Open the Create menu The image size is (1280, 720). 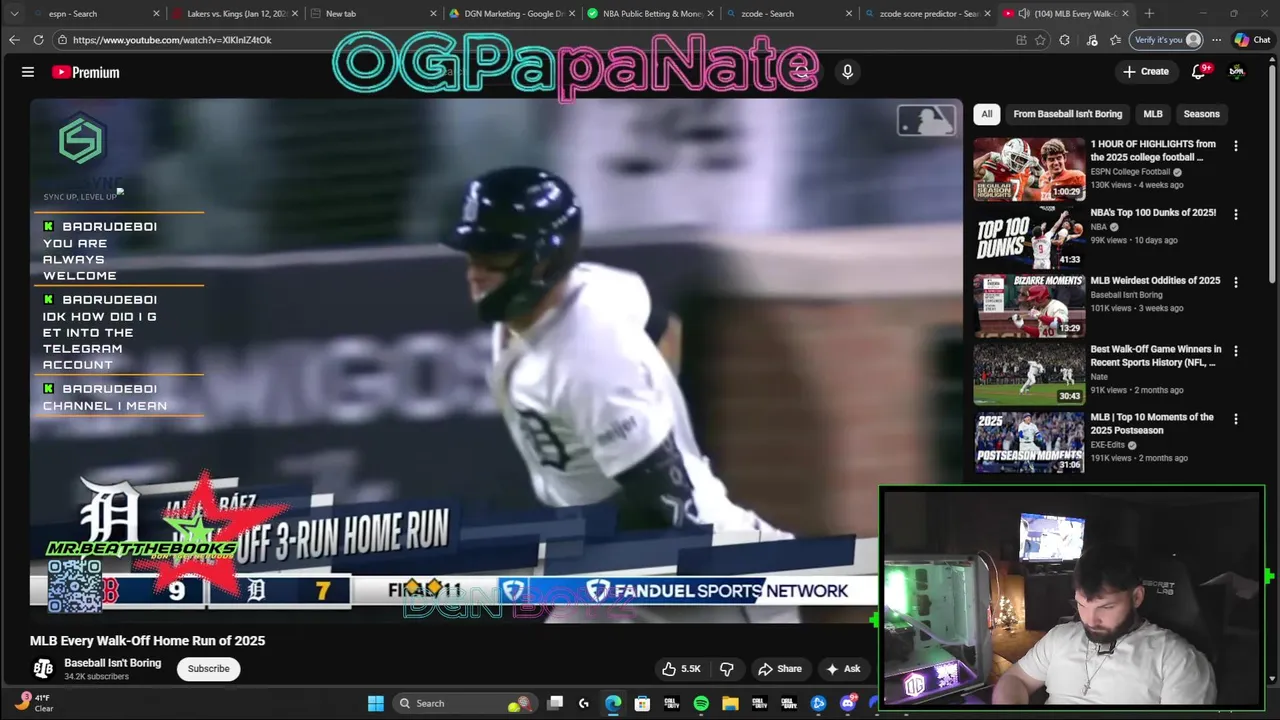[x=1146, y=71]
